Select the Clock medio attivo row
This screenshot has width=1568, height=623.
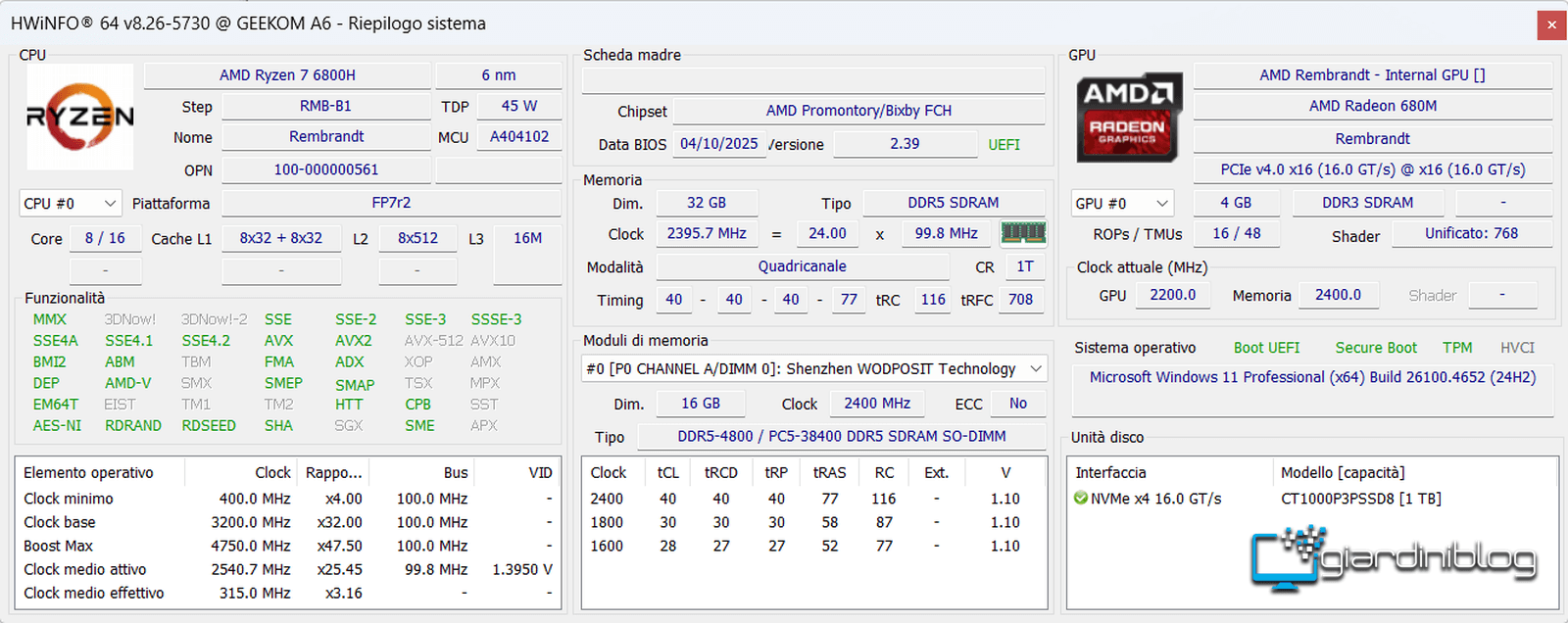(289, 569)
